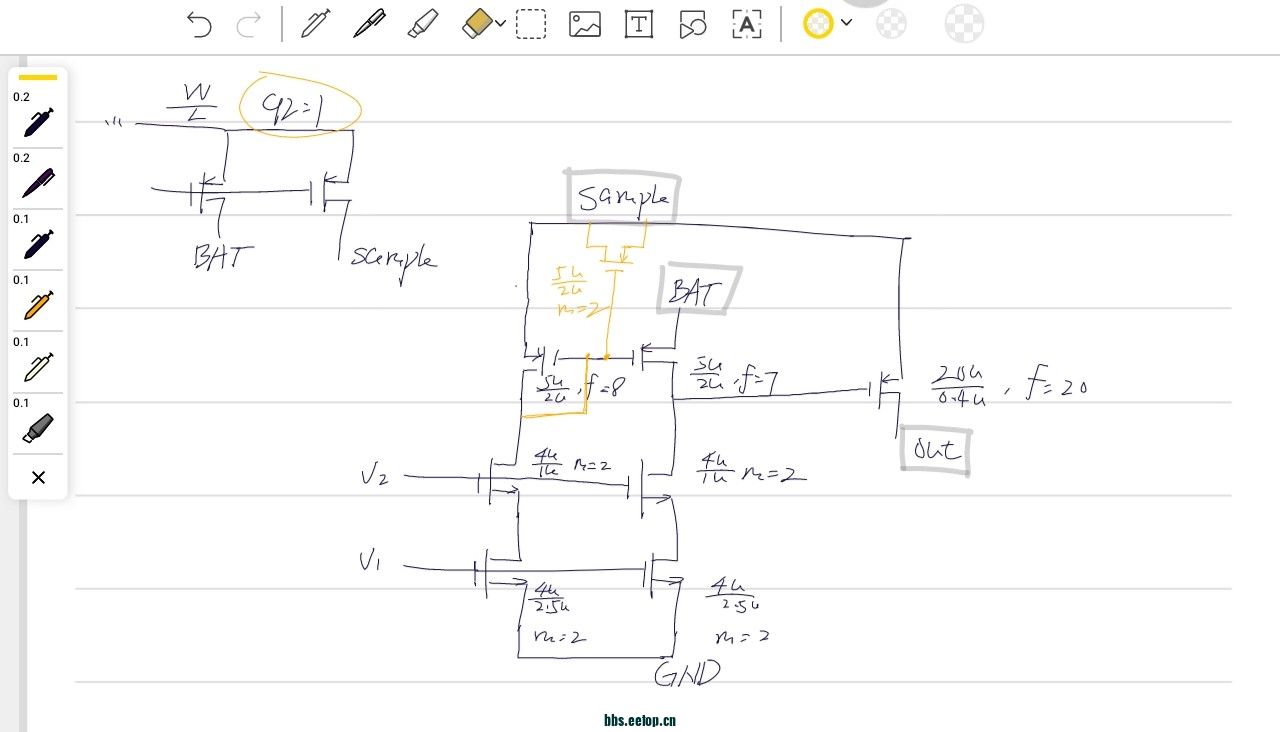Screen dimensions: 1280x732
Task: Click the text recognition A icon
Action: coord(747,24)
